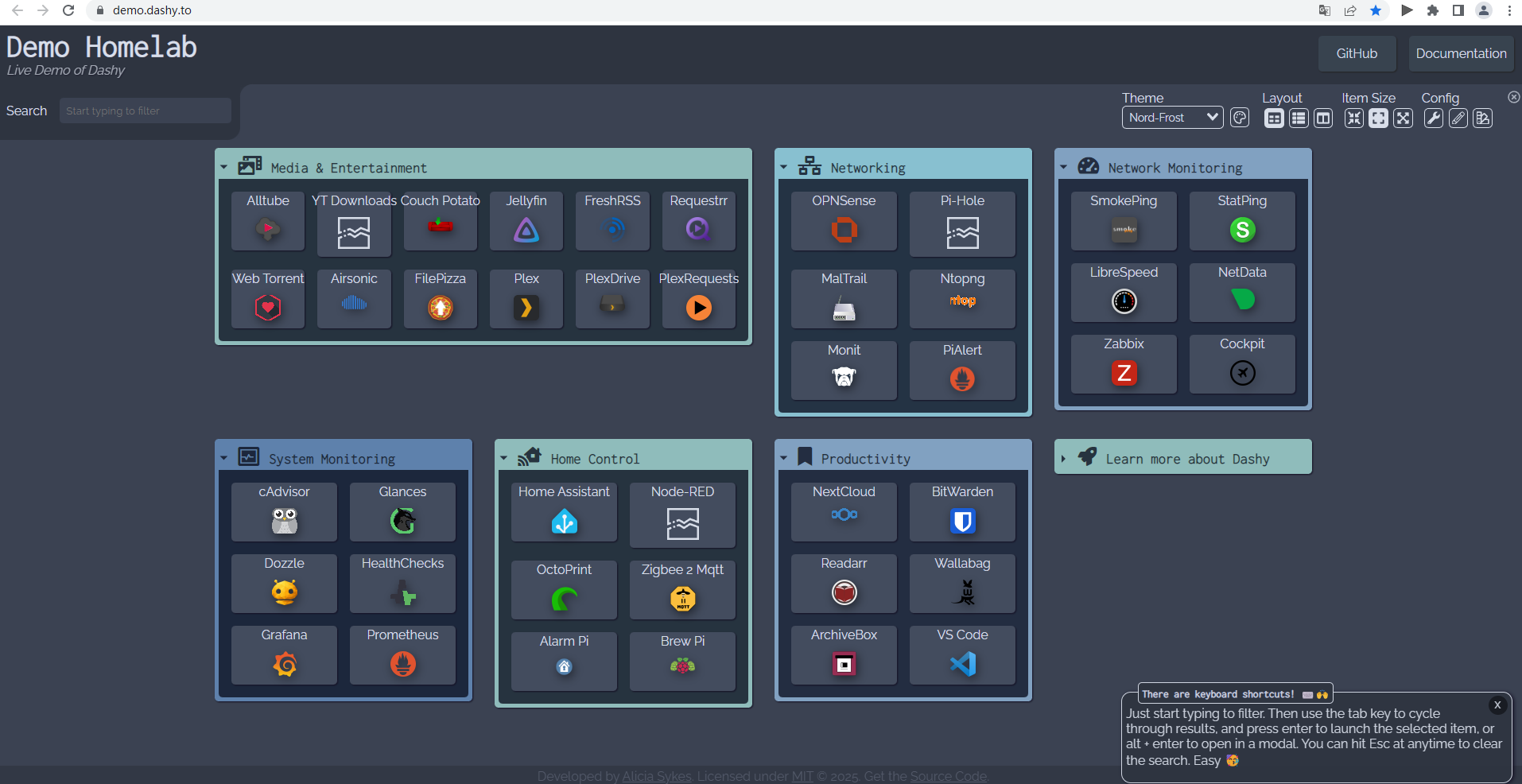Open the multi-page/language config icon

point(1482,118)
